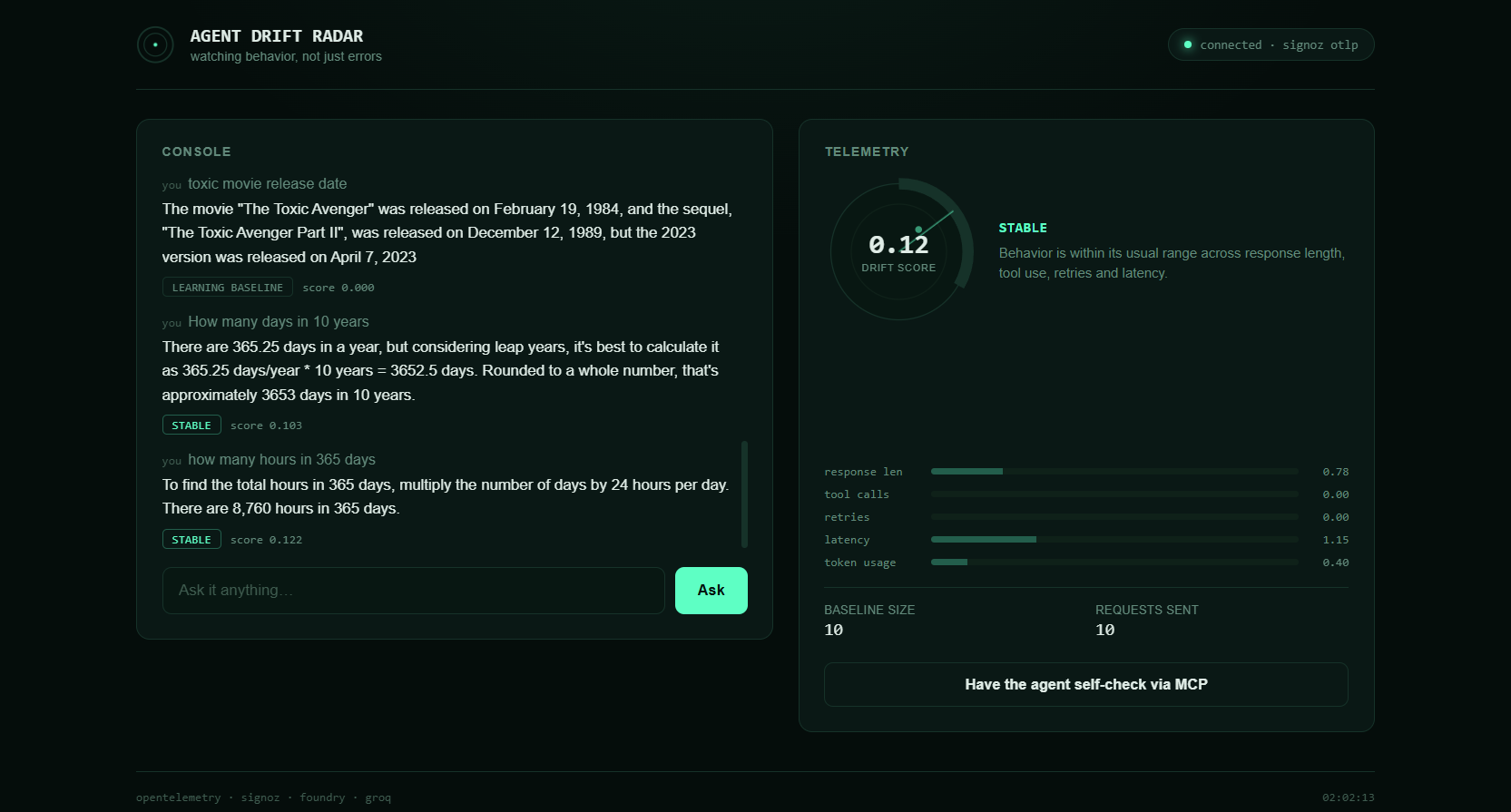The height and width of the screenshot is (812, 1511).
Task: Focus the Ask it anything input field
Action: coord(413,591)
